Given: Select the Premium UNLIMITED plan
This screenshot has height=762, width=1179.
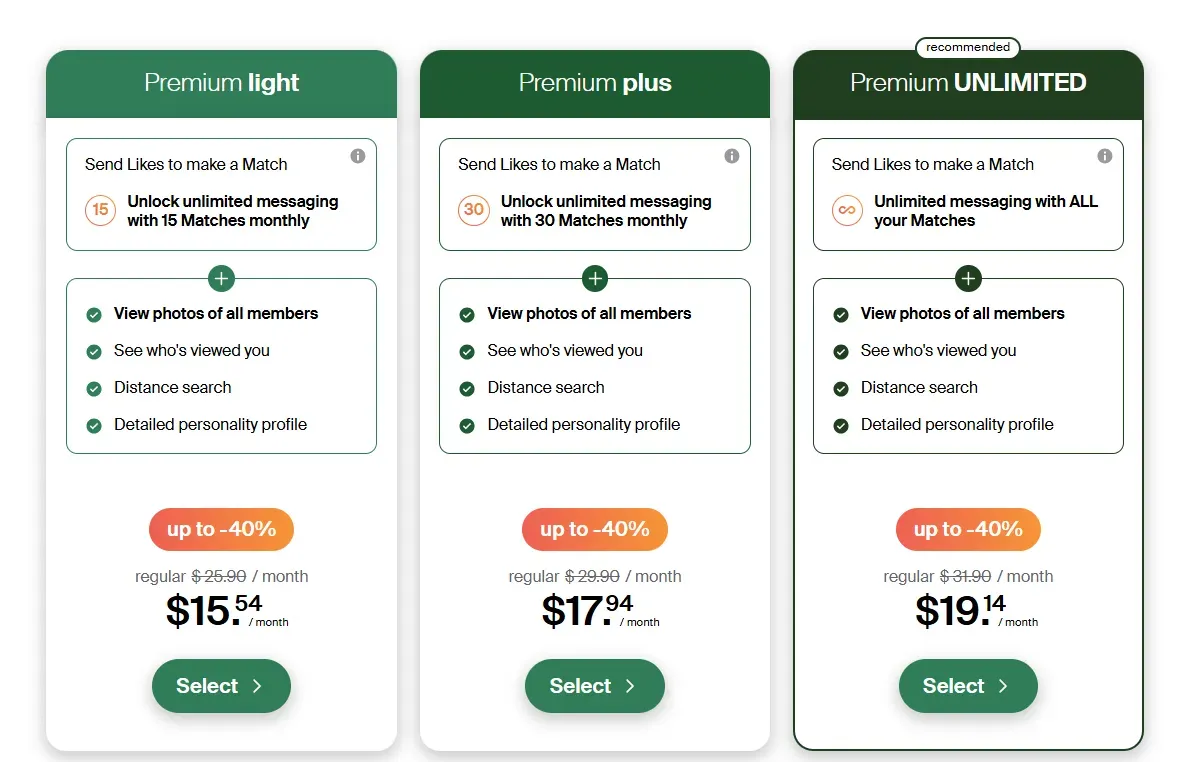Looking at the screenshot, I should coord(968,686).
